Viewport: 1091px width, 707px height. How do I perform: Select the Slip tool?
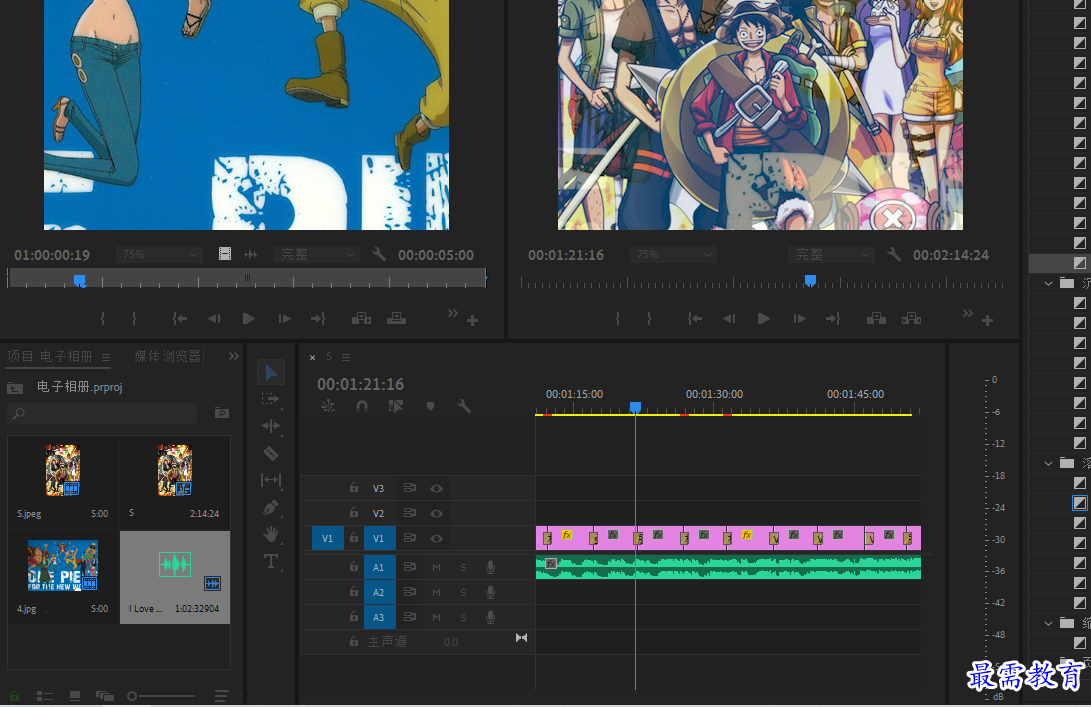(x=271, y=480)
